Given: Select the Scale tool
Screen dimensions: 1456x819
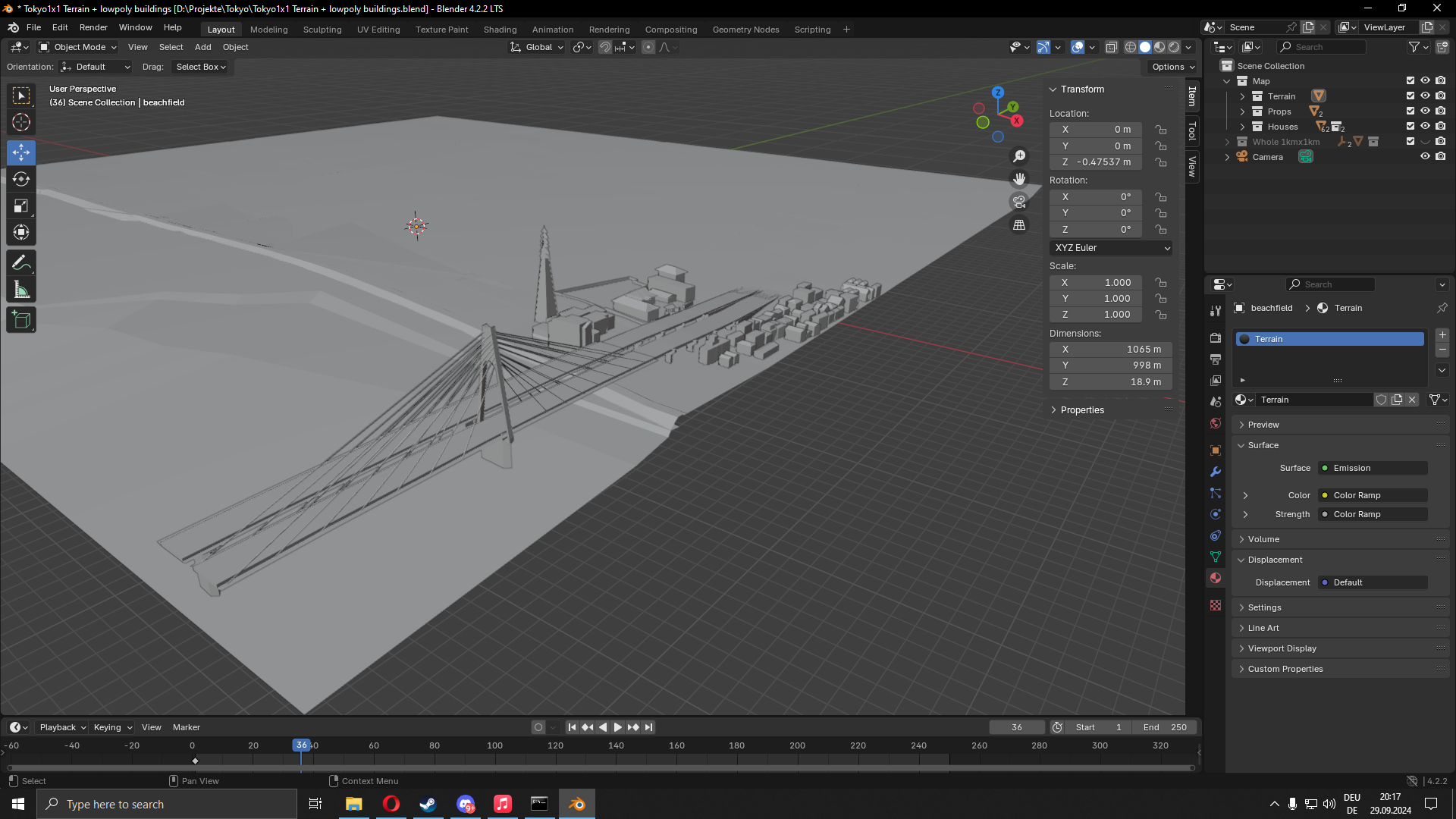Looking at the screenshot, I should pos(21,206).
